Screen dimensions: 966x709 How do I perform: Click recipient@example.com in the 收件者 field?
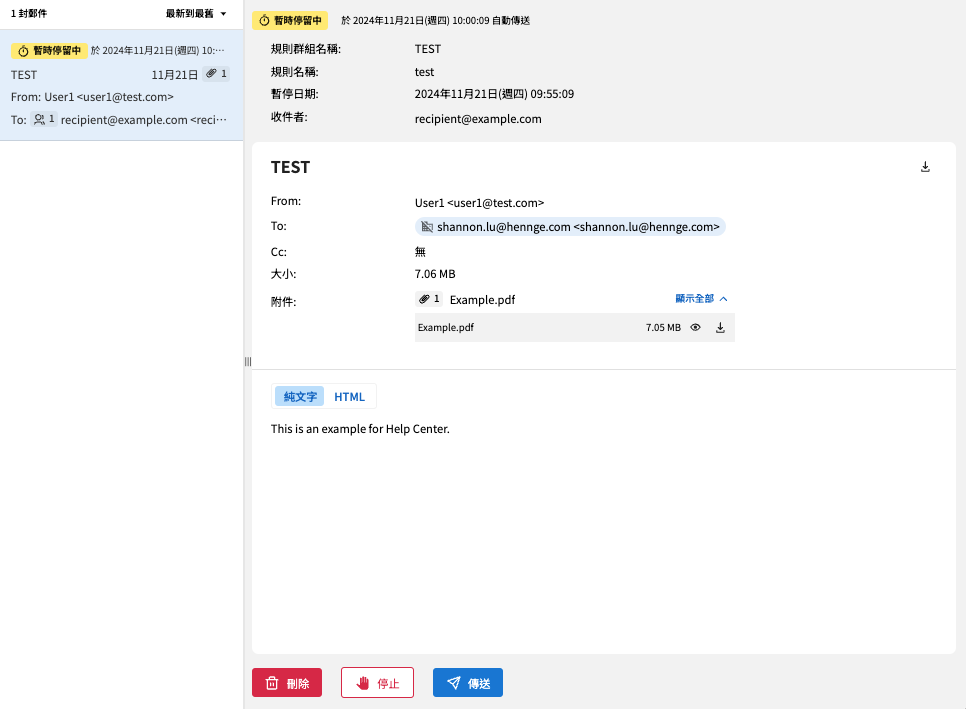pyautogui.click(x=478, y=119)
